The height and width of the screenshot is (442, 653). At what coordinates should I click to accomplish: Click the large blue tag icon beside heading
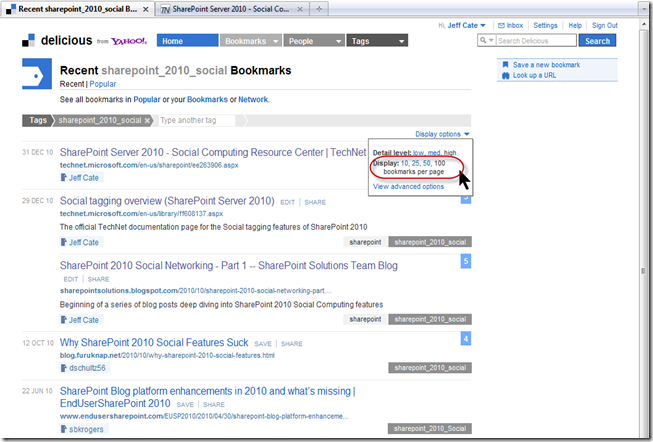(37, 74)
